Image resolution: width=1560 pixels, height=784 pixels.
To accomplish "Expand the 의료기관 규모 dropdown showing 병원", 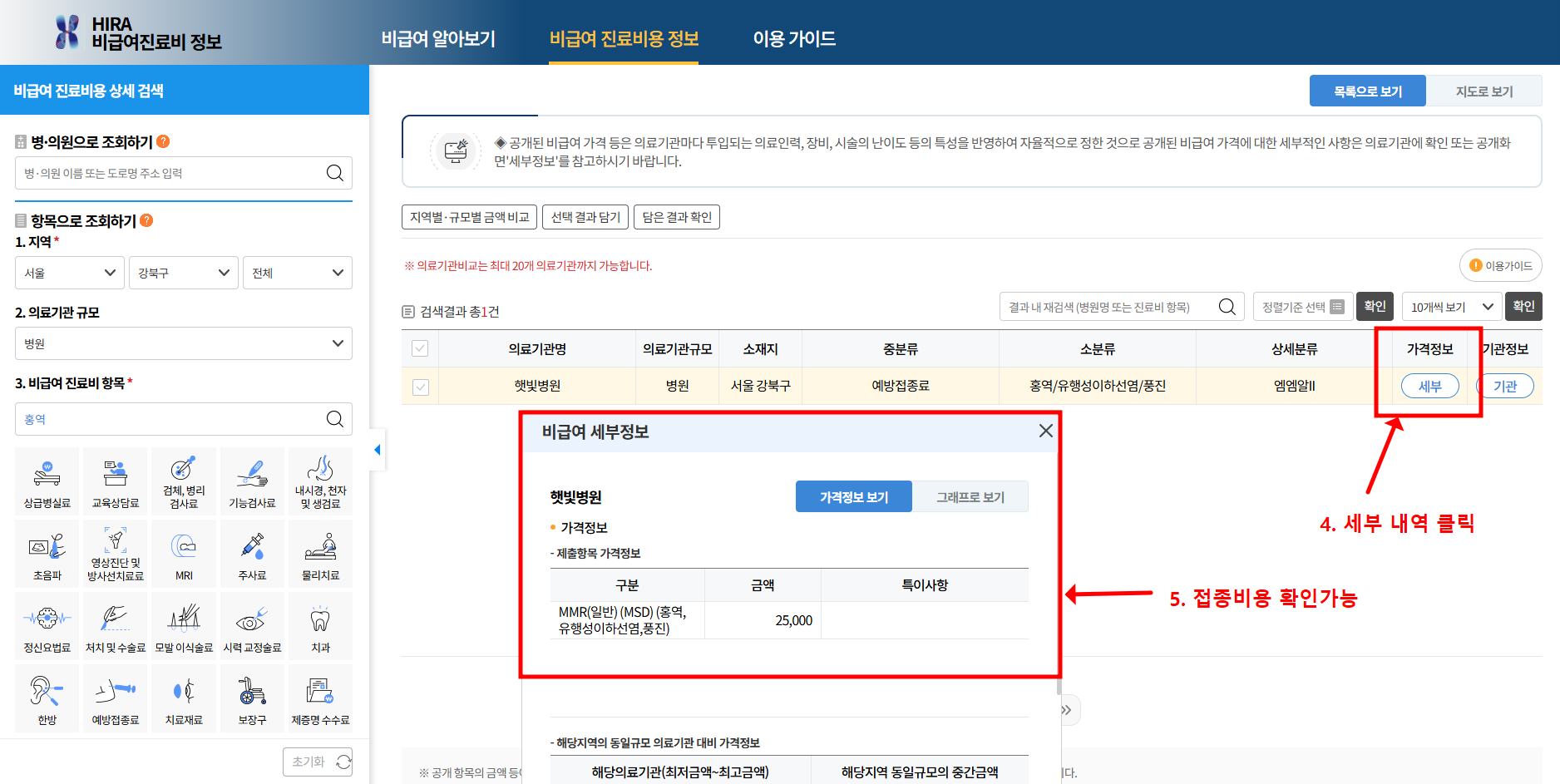I will tap(183, 343).
